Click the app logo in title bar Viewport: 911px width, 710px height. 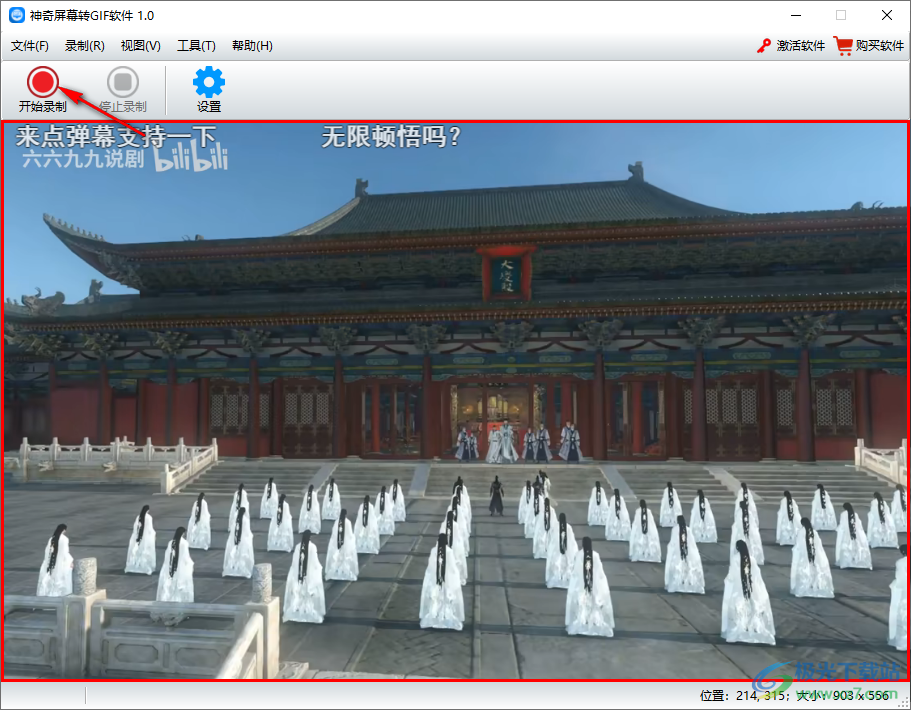(17, 15)
